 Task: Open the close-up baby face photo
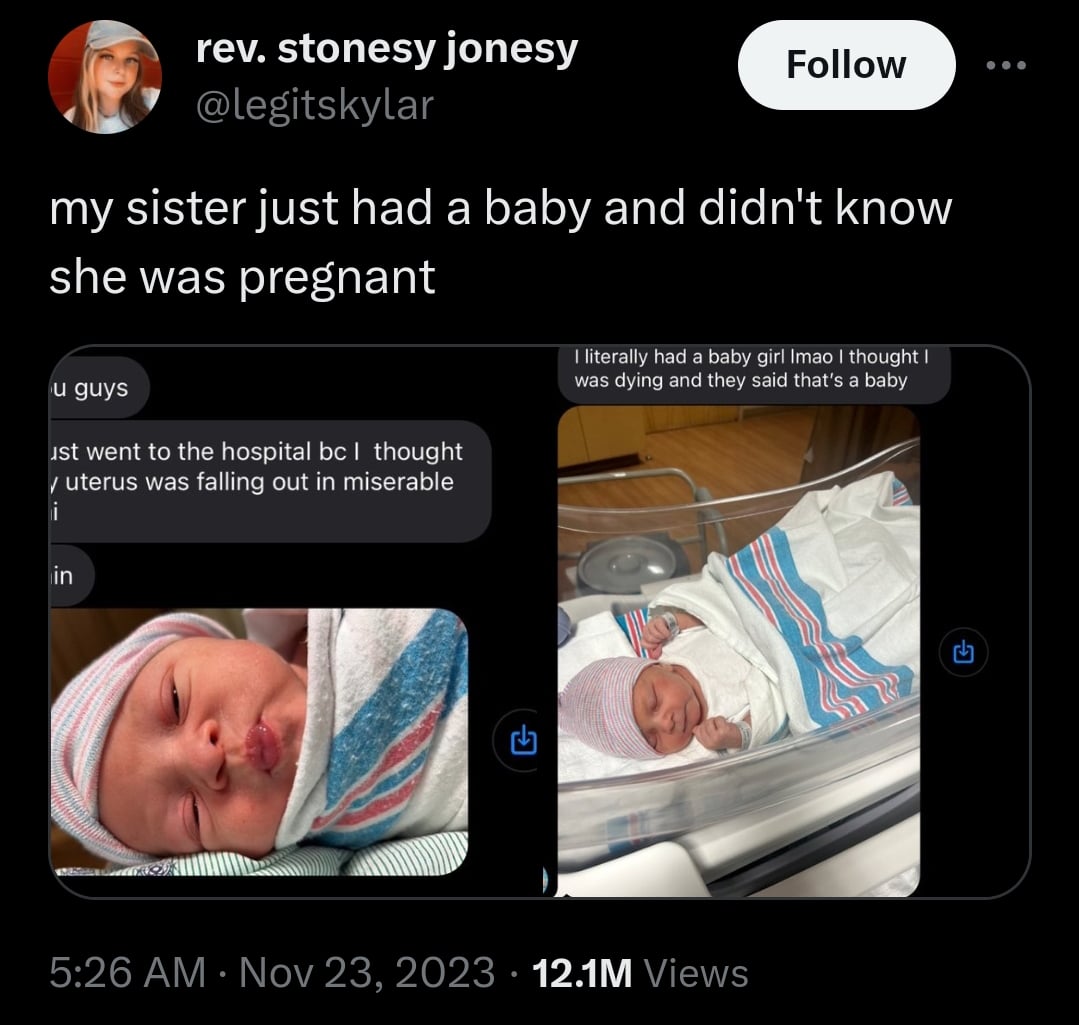[x=259, y=742]
